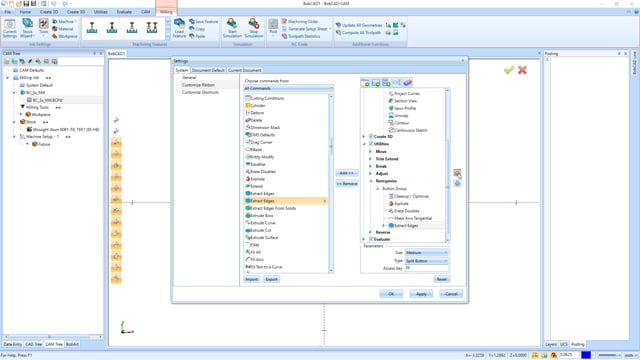Open the All Commands dropdown
The width and height of the screenshot is (640, 360).
coord(288,88)
